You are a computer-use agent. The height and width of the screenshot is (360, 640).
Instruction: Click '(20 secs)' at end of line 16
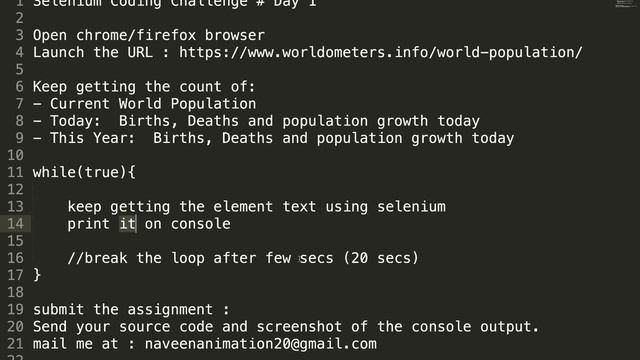[381, 258]
